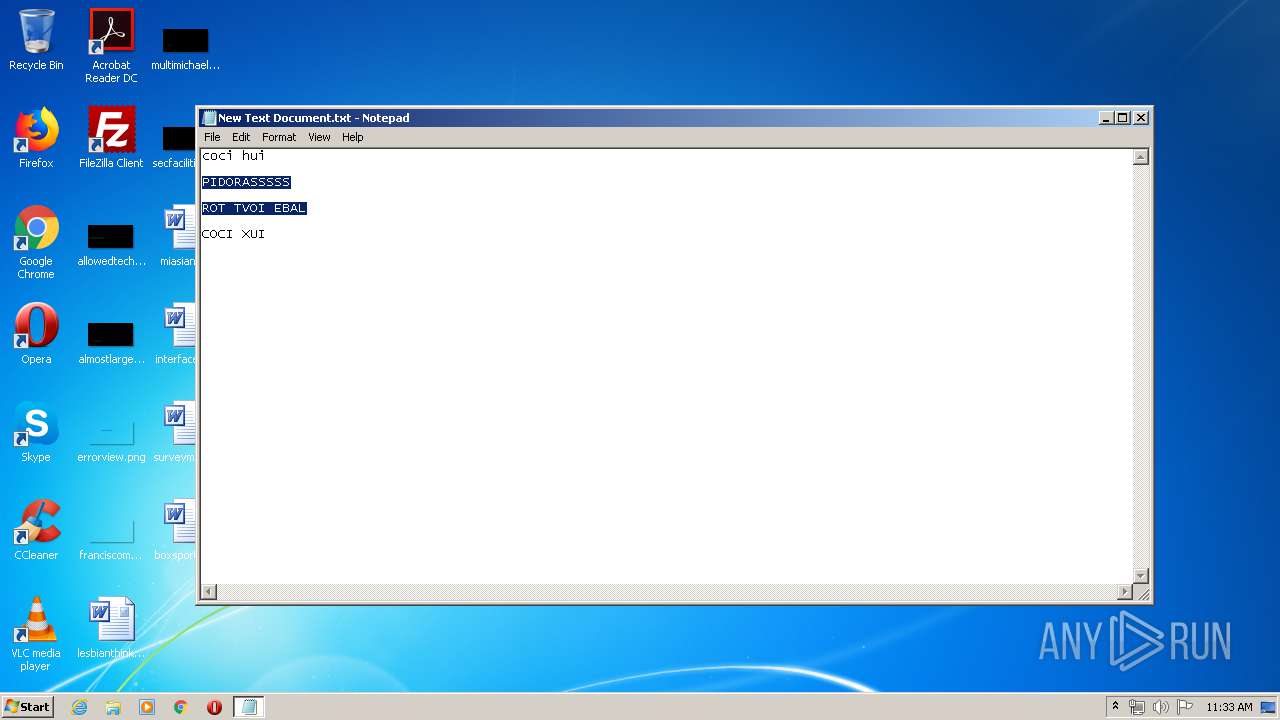Open Notepad's File menu
Screen dimensions: 1280x720
[x=212, y=137]
